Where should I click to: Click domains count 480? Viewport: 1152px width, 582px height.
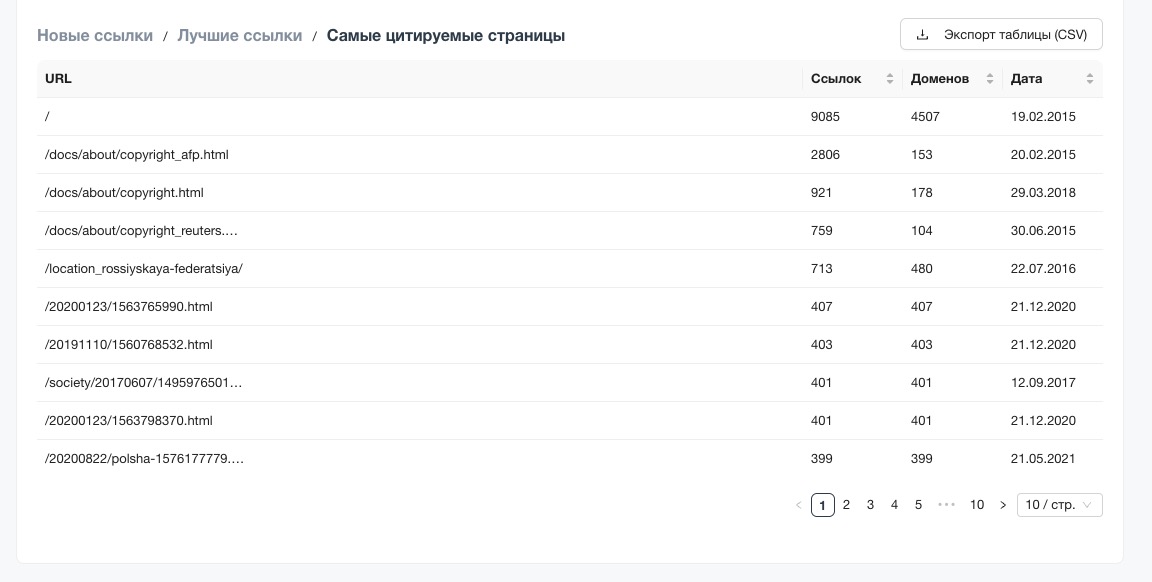pos(921,269)
